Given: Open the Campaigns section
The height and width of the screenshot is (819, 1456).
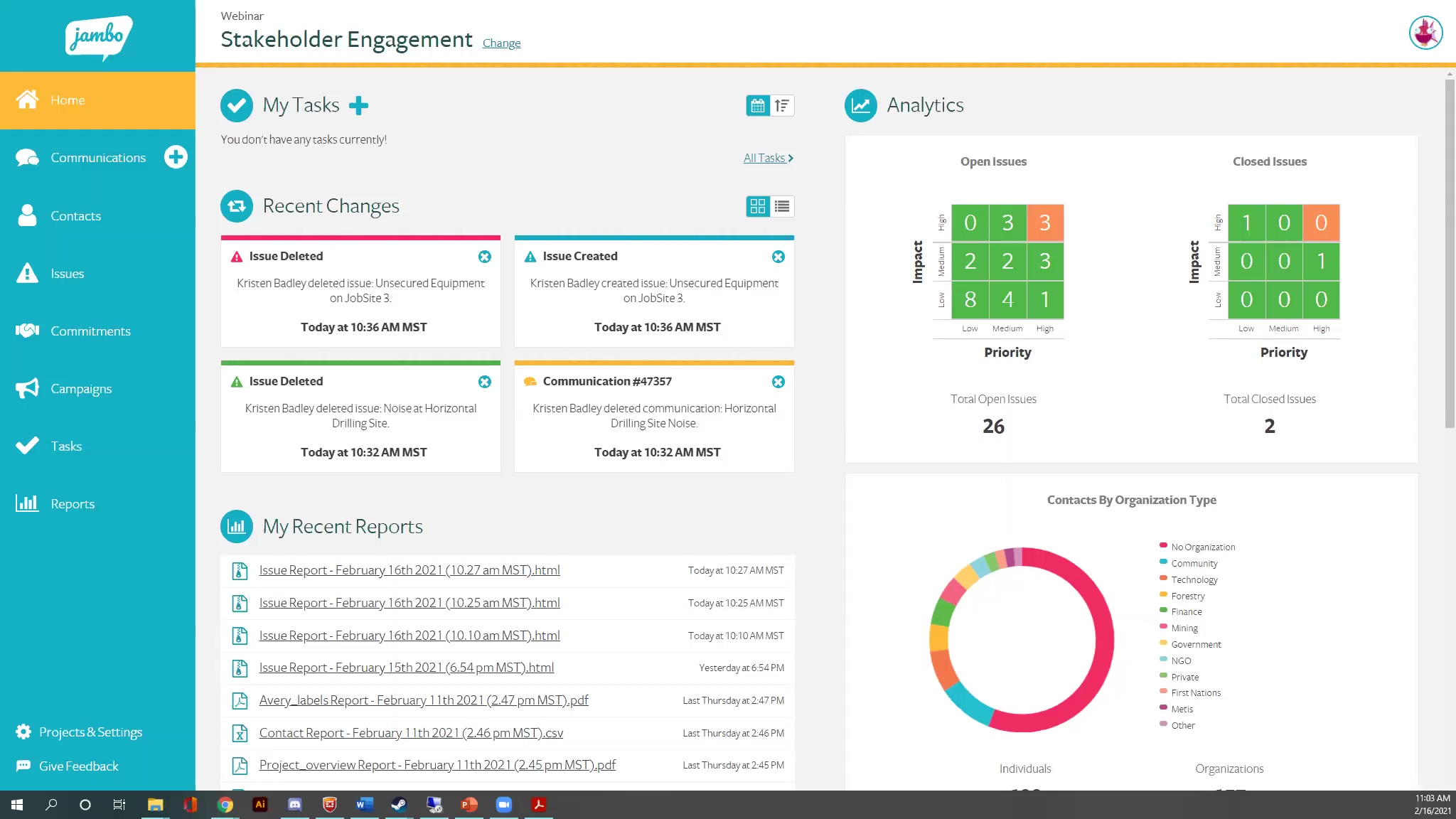Looking at the screenshot, I should (81, 388).
